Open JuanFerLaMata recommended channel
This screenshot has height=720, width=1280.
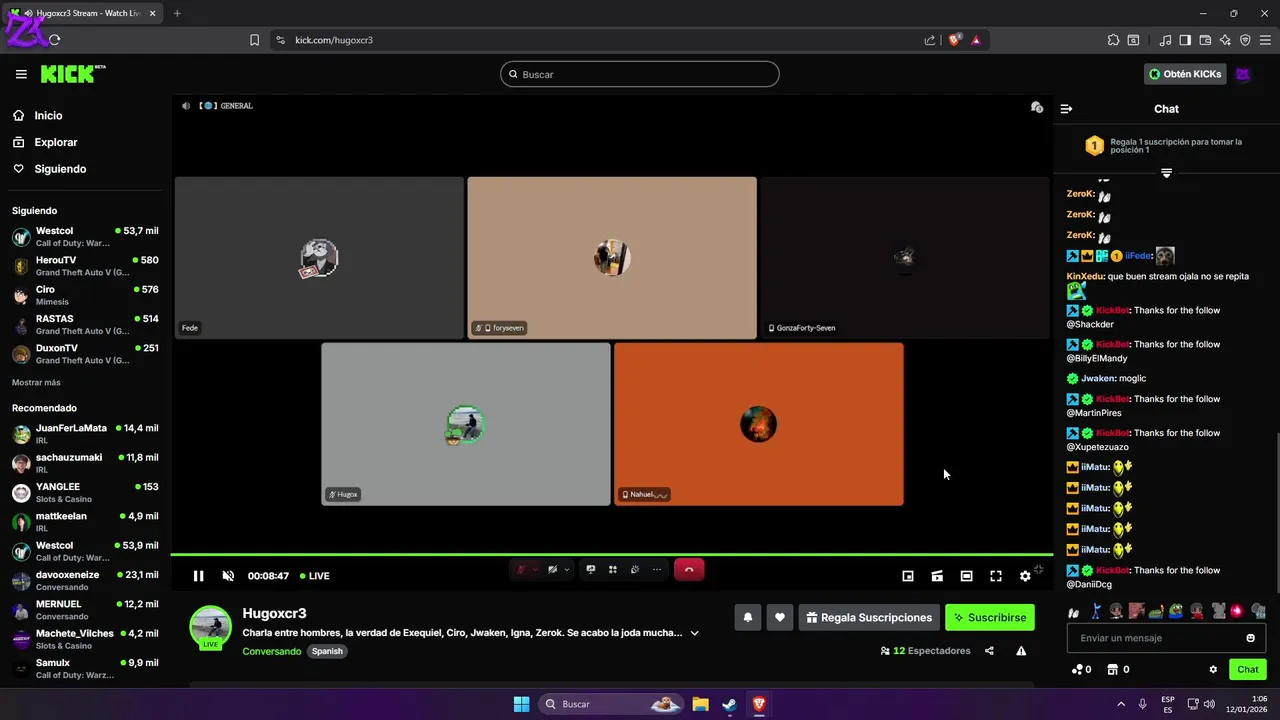tap(85, 434)
